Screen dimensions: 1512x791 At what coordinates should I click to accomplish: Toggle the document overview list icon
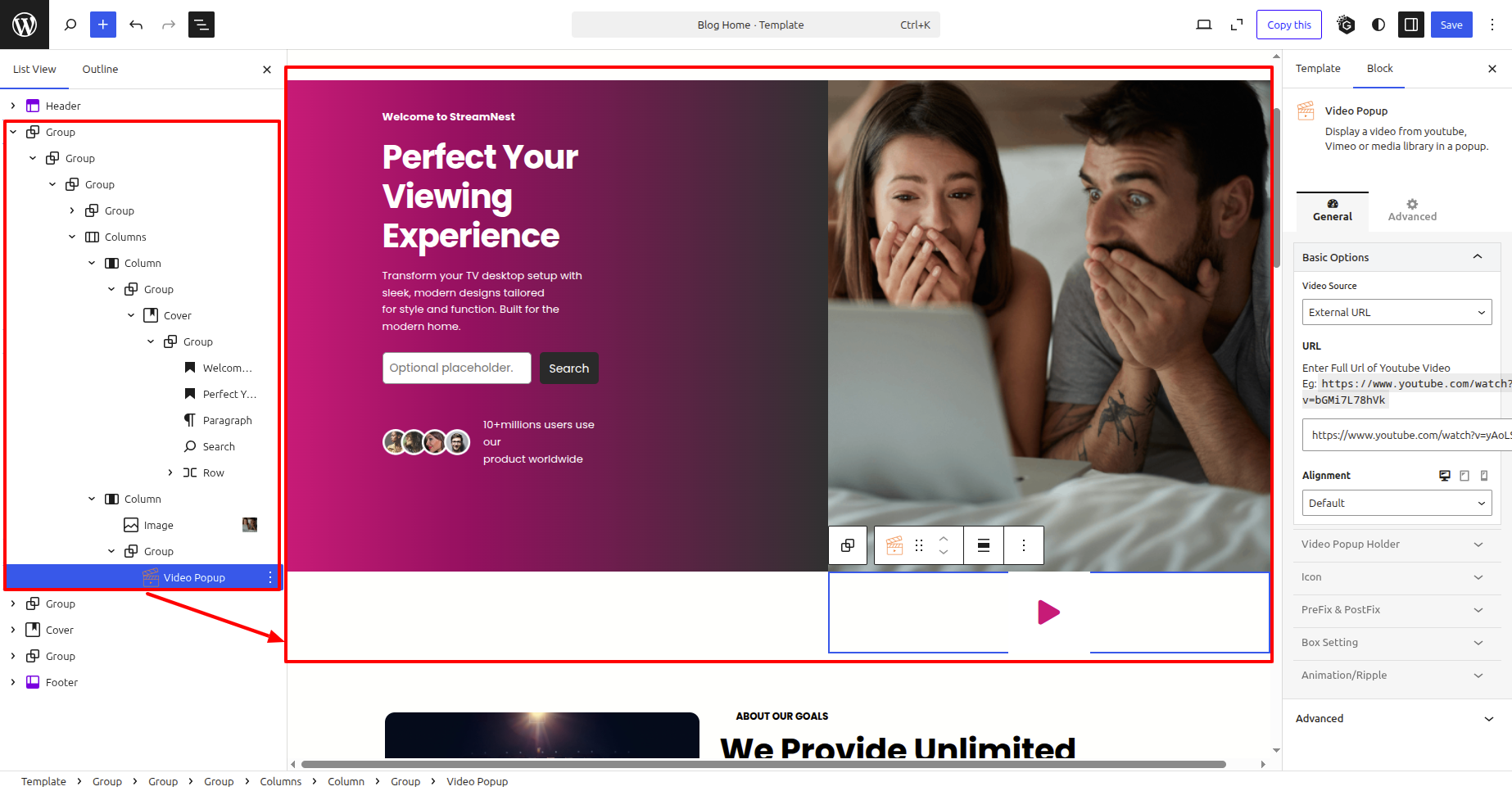click(201, 25)
